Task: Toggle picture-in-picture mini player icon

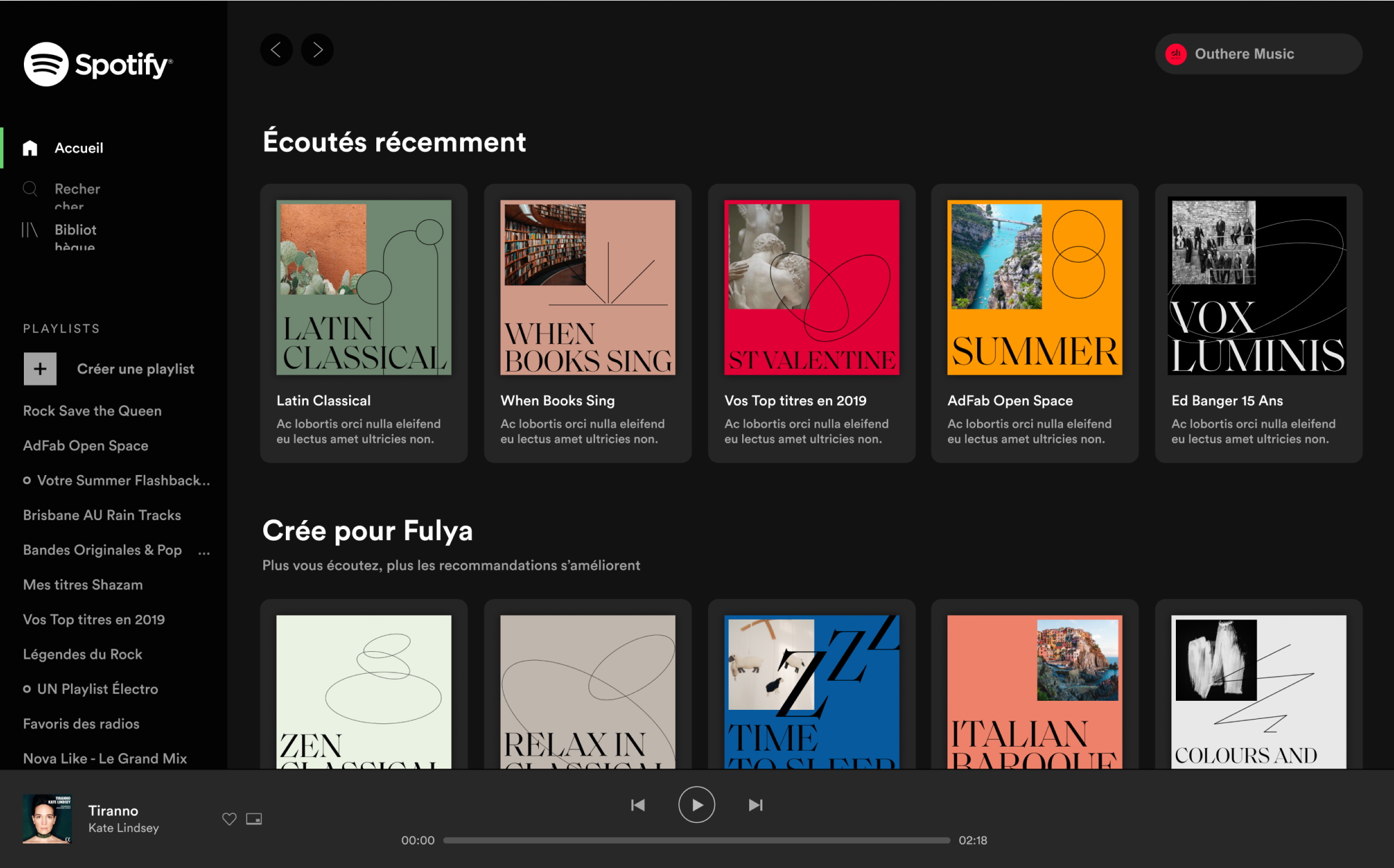Action: 254,819
